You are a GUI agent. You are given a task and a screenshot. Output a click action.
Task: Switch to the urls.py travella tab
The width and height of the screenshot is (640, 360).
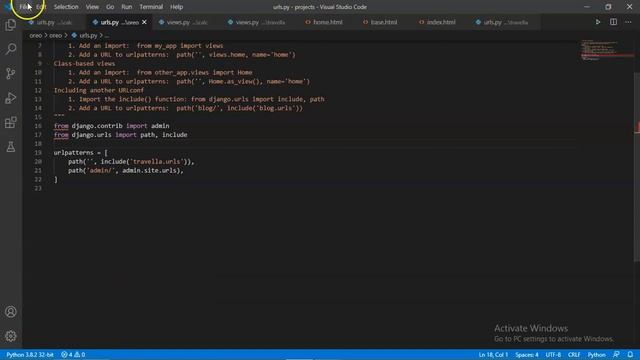tap(502, 22)
